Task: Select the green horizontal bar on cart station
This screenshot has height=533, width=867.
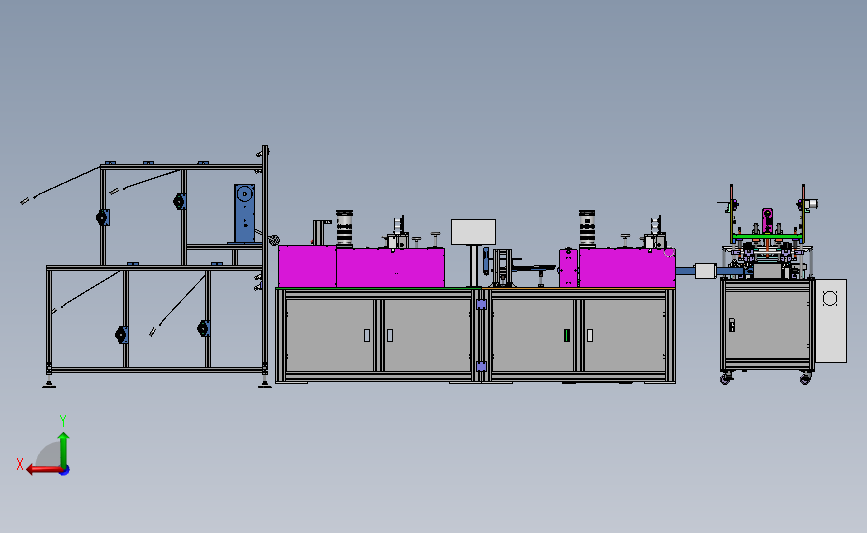Action: click(767, 237)
